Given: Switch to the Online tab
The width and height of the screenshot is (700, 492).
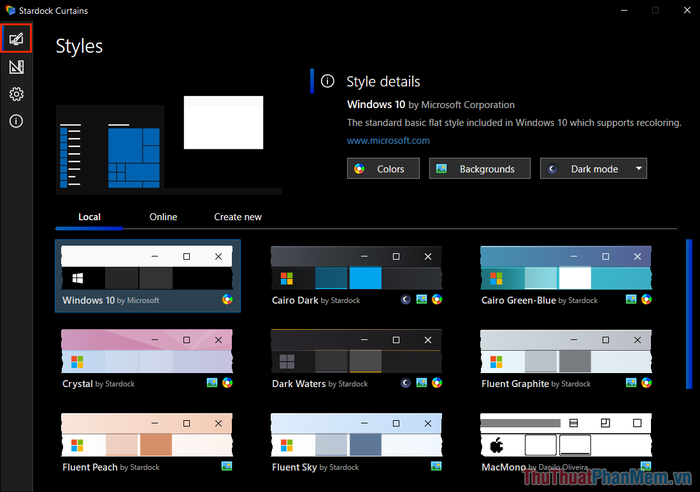Looking at the screenshot, I should [x=163, y=217].
